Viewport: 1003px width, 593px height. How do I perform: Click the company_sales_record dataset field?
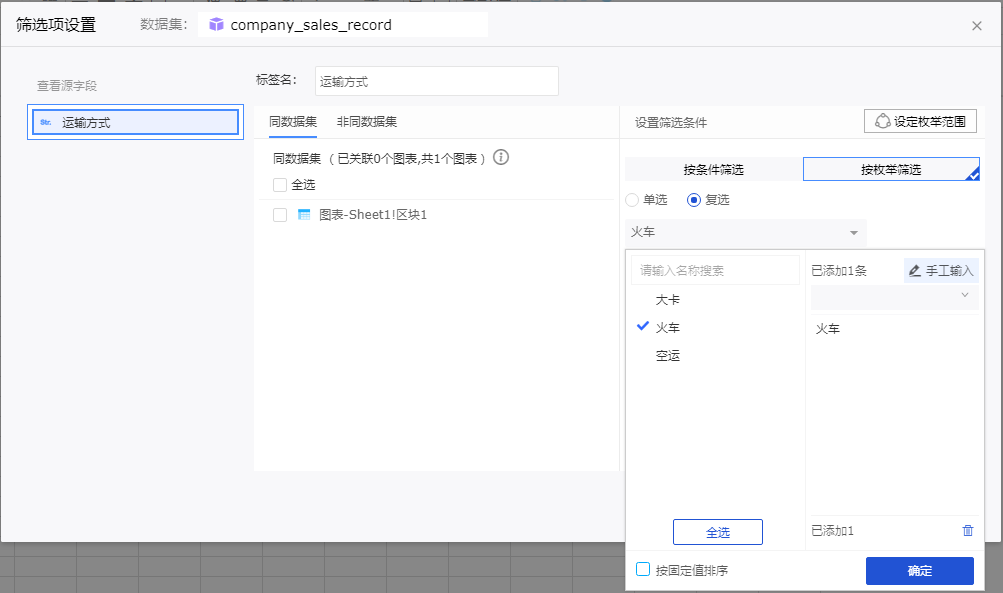[343, 25]
